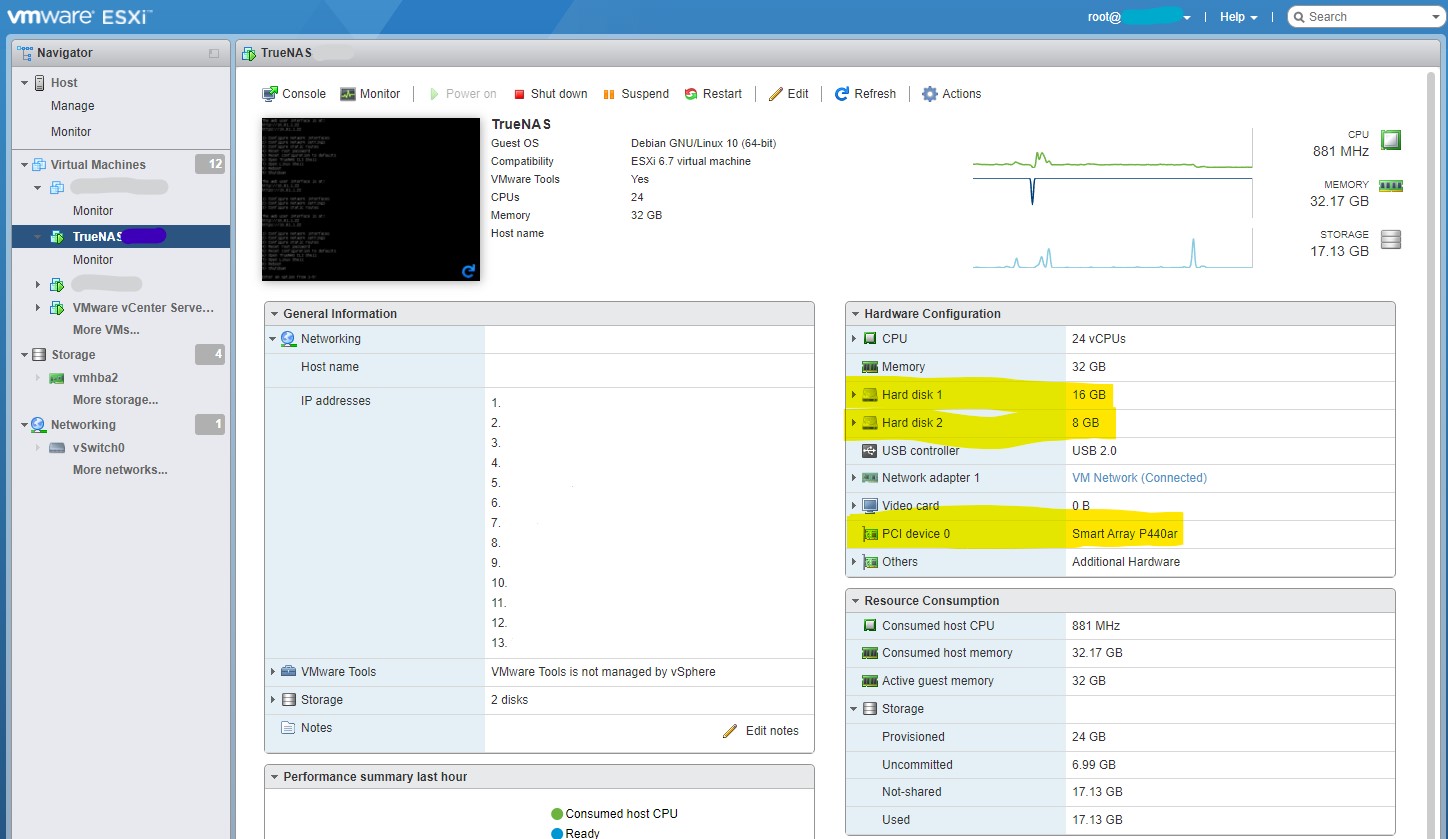Collapse the General Information panel

coord(273,314)
